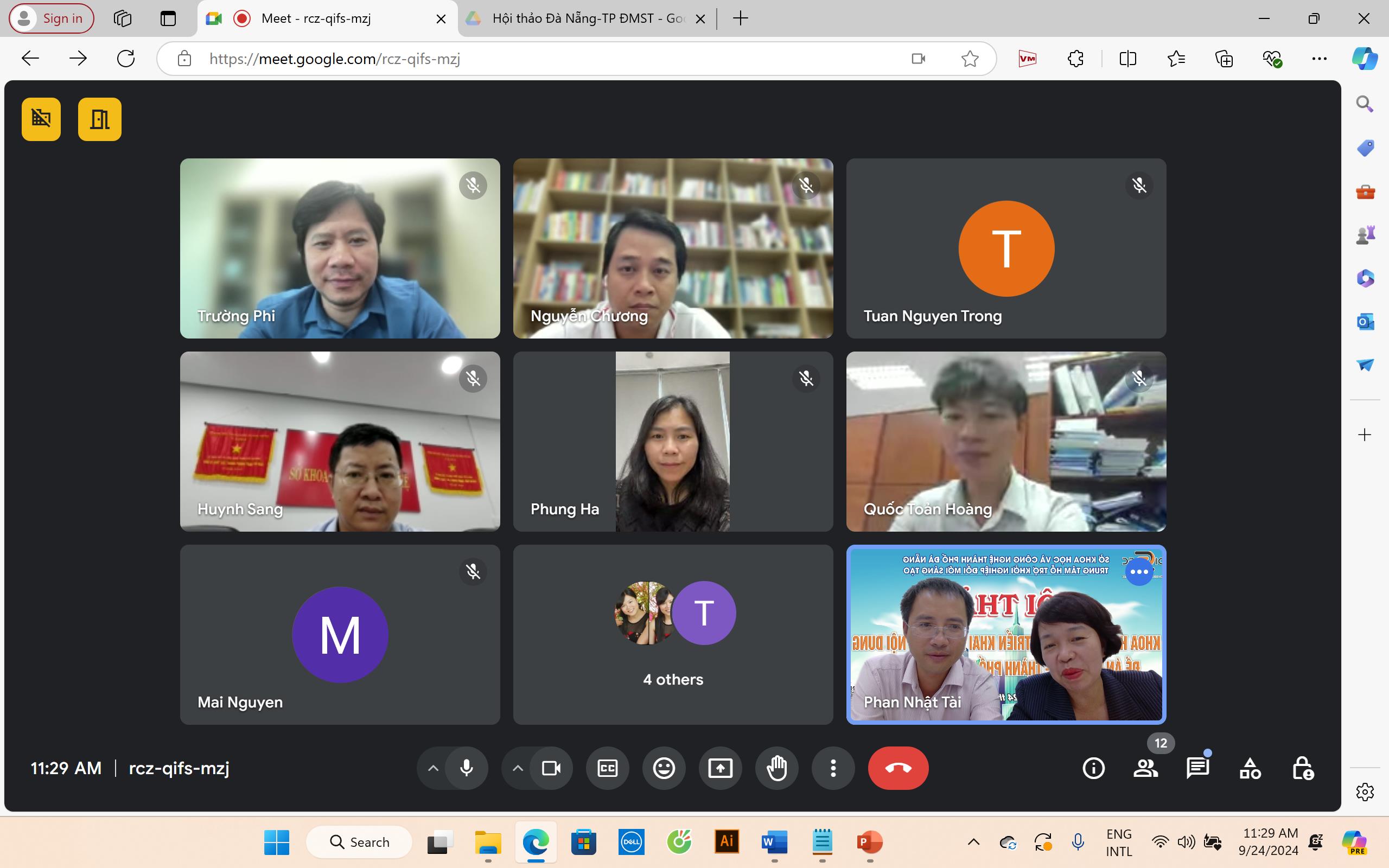Screen dimensions: 1389x868
Task: Open the three-dot more options menu
Action: 833,768
